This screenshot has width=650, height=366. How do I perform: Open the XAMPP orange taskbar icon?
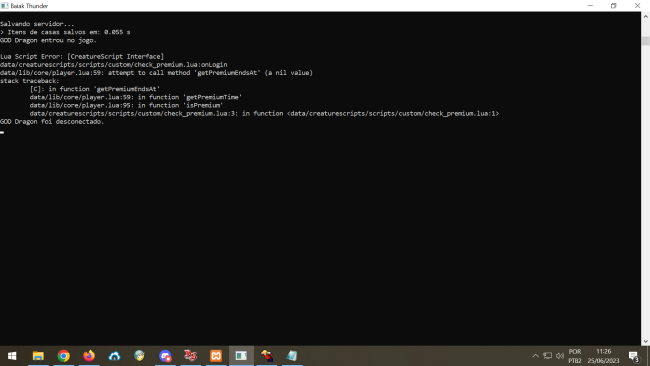pyautogui.click(x=216, y=356)
